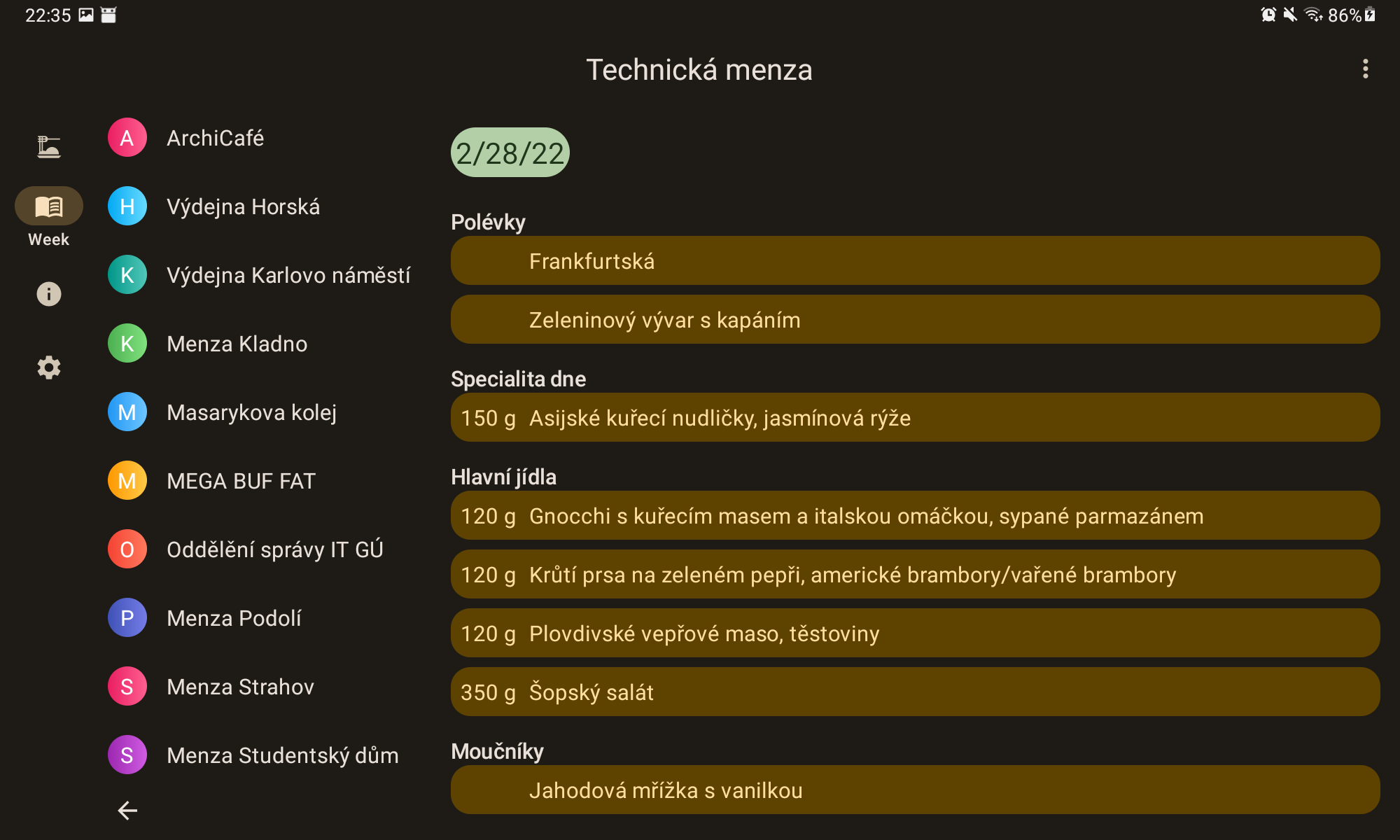Click the Menza Podolí purple avatar
Screen dimensions: 1400x840
pos(127,618)
